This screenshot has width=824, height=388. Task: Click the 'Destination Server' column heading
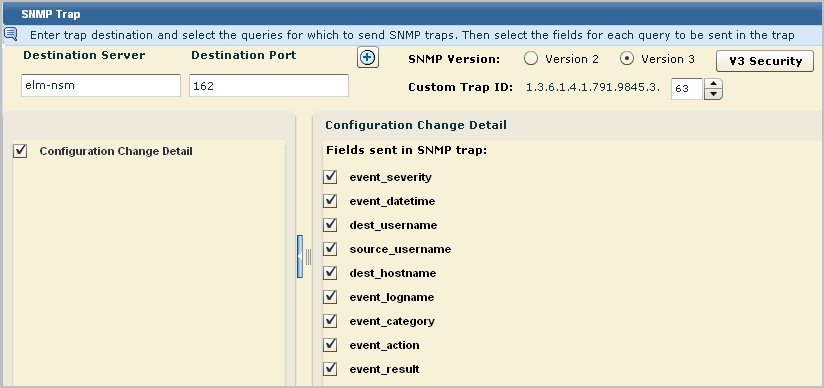point(84,55)
